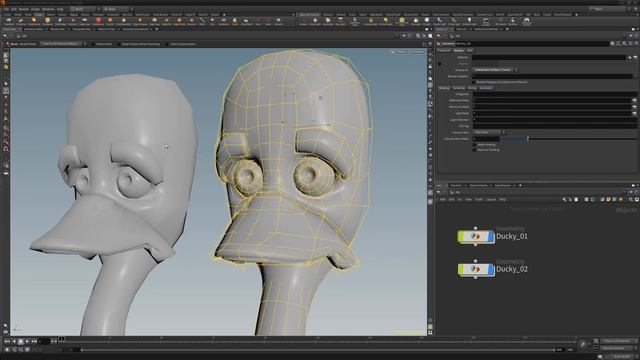Choose the PolyBridge shelf tool

pos(60,20)
